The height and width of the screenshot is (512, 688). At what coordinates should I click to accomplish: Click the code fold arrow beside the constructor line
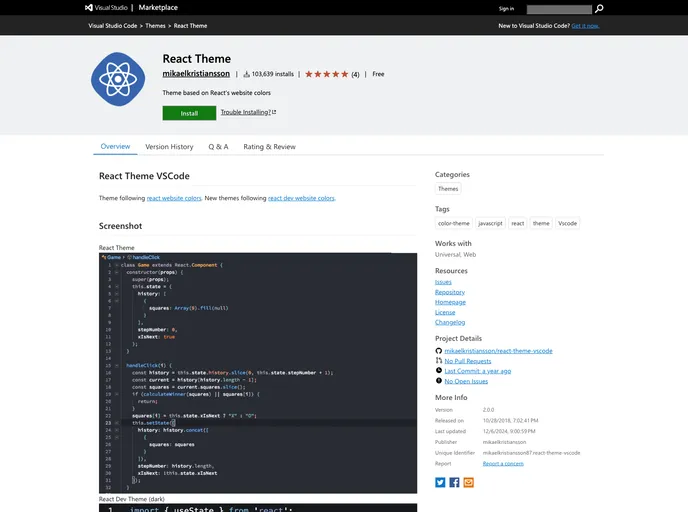click(117, 271)
